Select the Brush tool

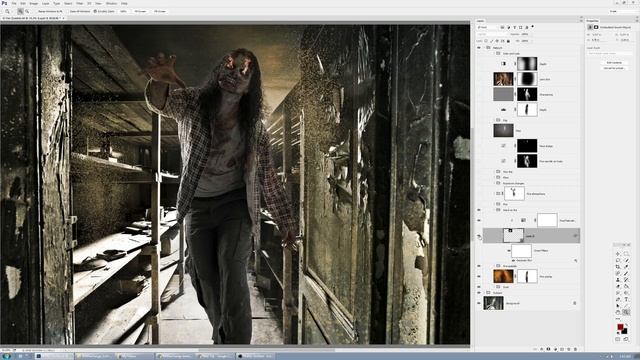[x=626, y=273]
